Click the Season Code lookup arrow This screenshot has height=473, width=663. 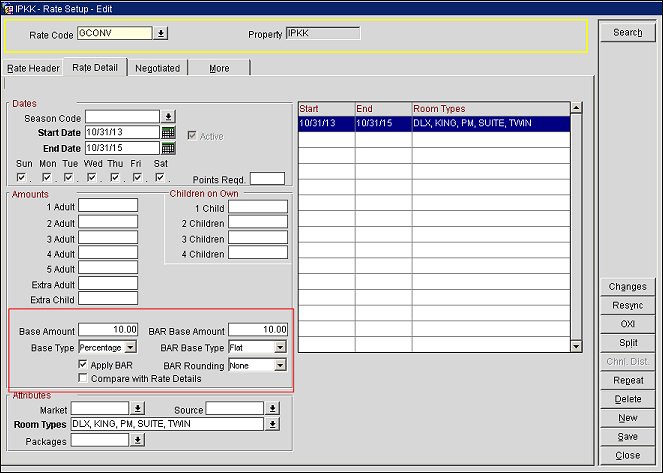click(x=168, y=117)
